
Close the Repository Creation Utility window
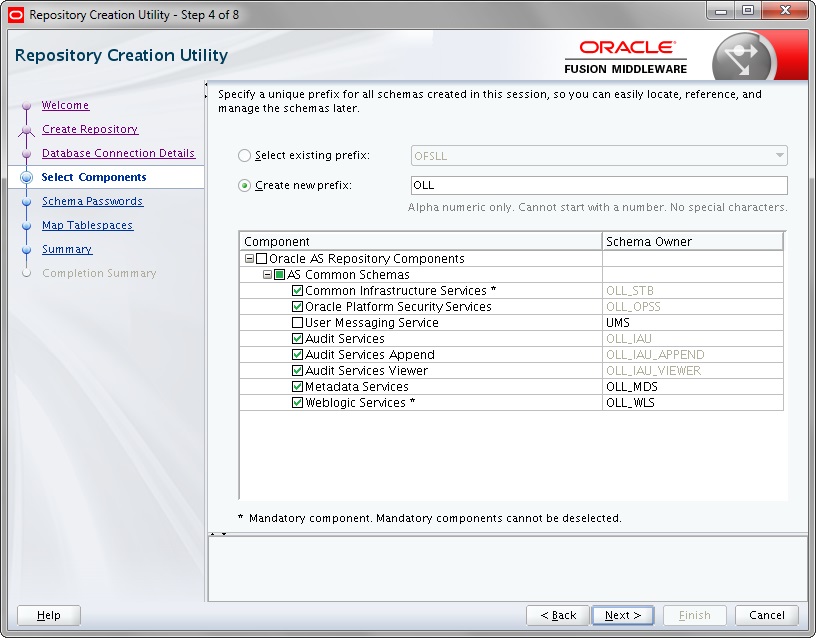pos(785,11)
